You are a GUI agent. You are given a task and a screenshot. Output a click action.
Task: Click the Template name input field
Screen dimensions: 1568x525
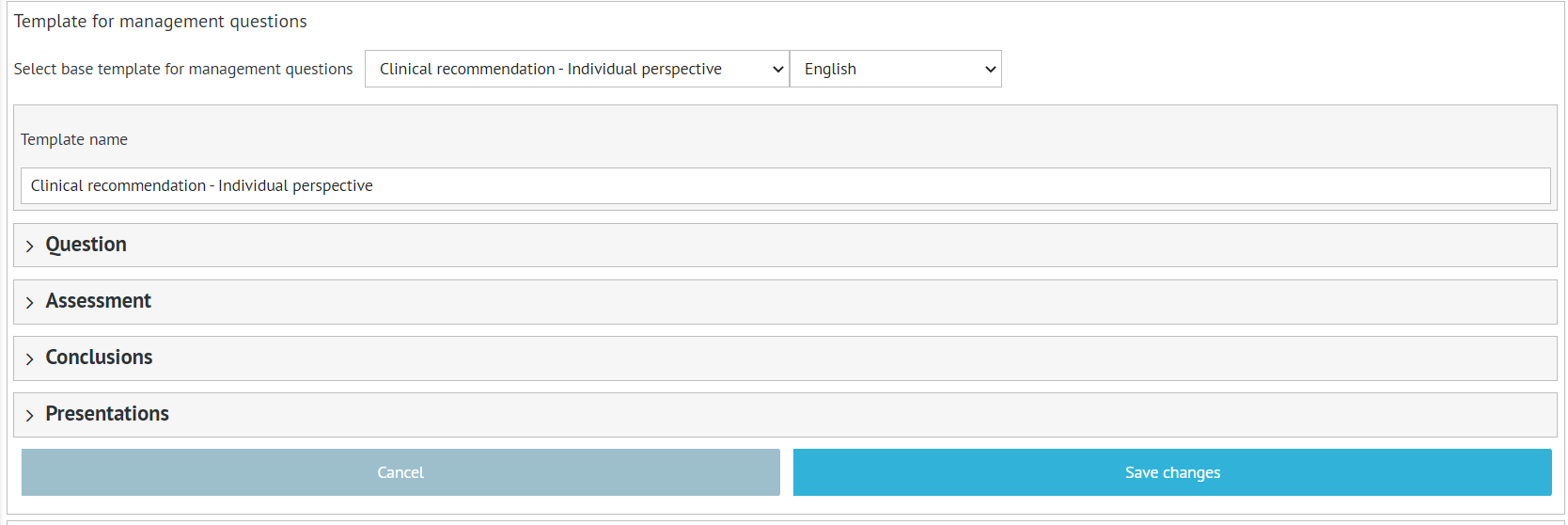point(785,185)
